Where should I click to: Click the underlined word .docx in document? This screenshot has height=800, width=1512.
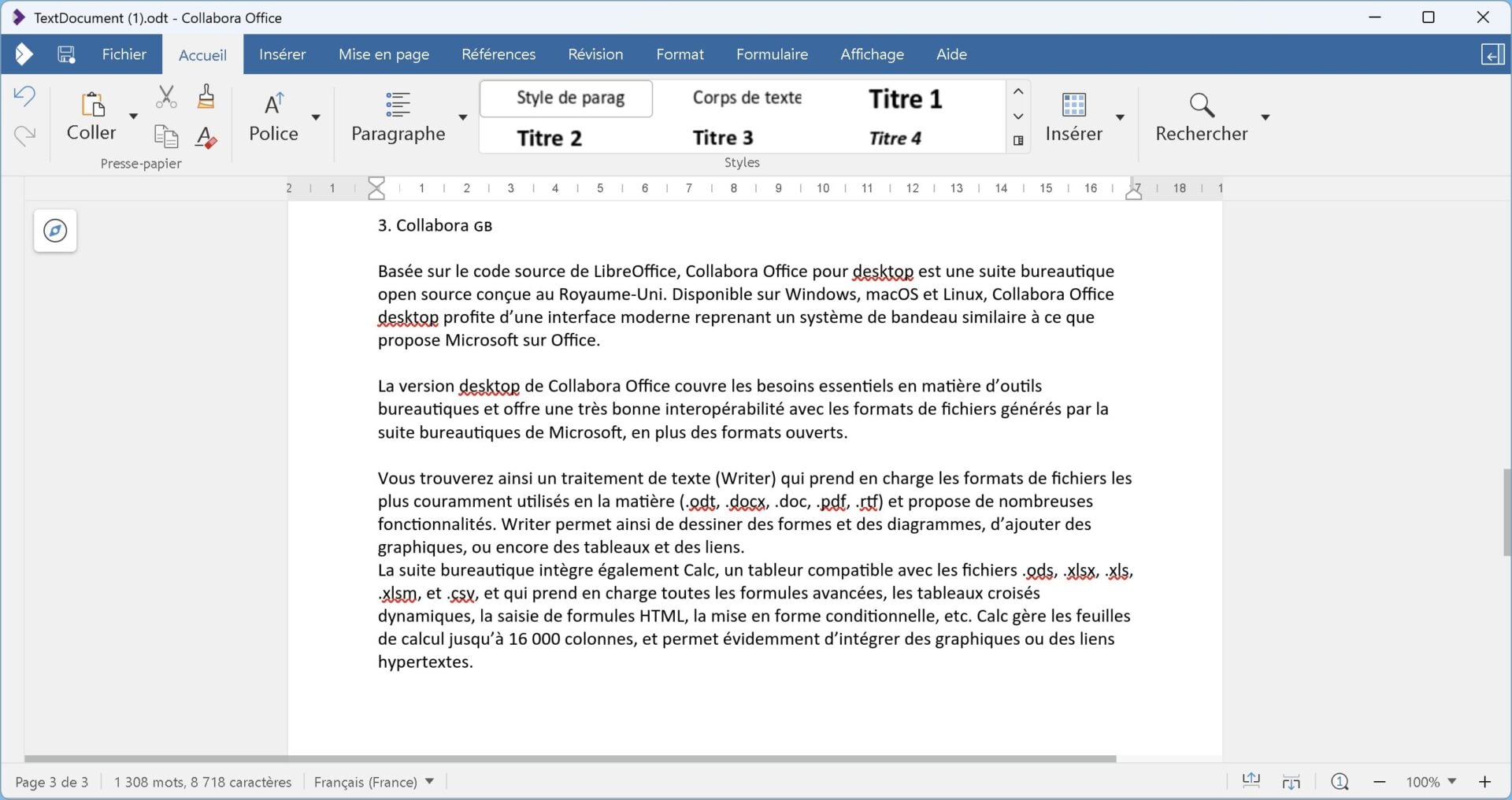[747, 502]
